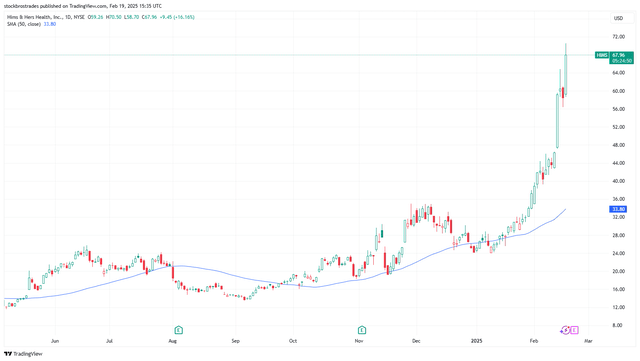
Task: Click the 44.00 price axis label
Action: [619, 163]
